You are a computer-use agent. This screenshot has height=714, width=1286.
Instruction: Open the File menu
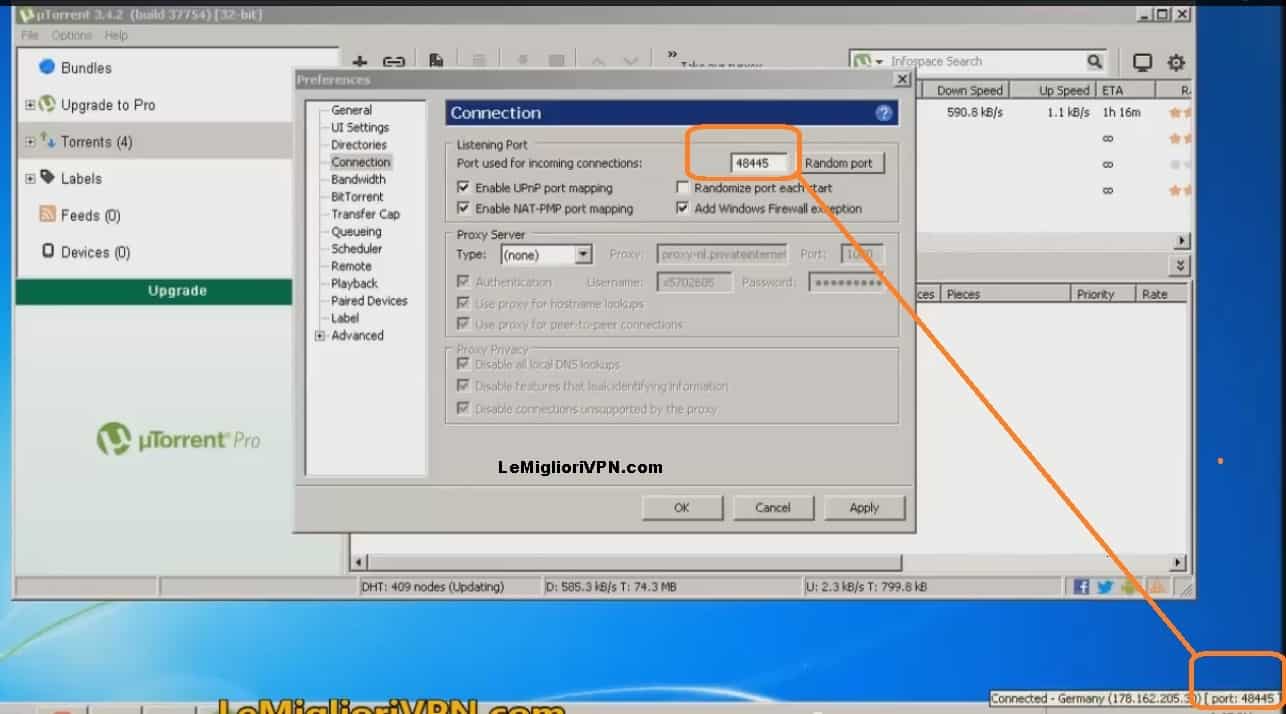coord(30,35)
